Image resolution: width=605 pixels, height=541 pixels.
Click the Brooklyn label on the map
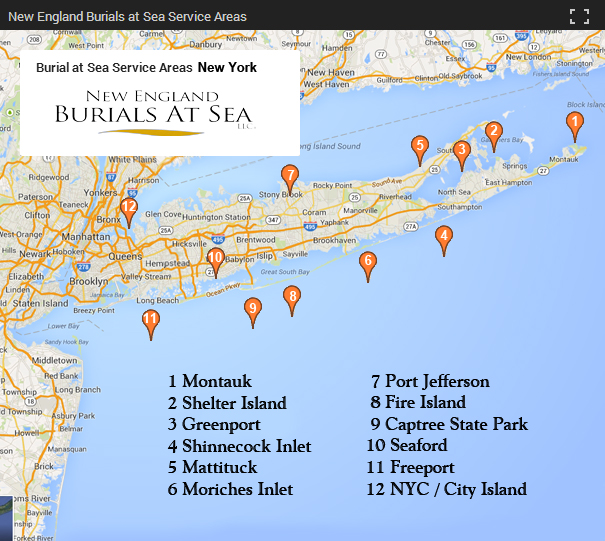(88, 283)
